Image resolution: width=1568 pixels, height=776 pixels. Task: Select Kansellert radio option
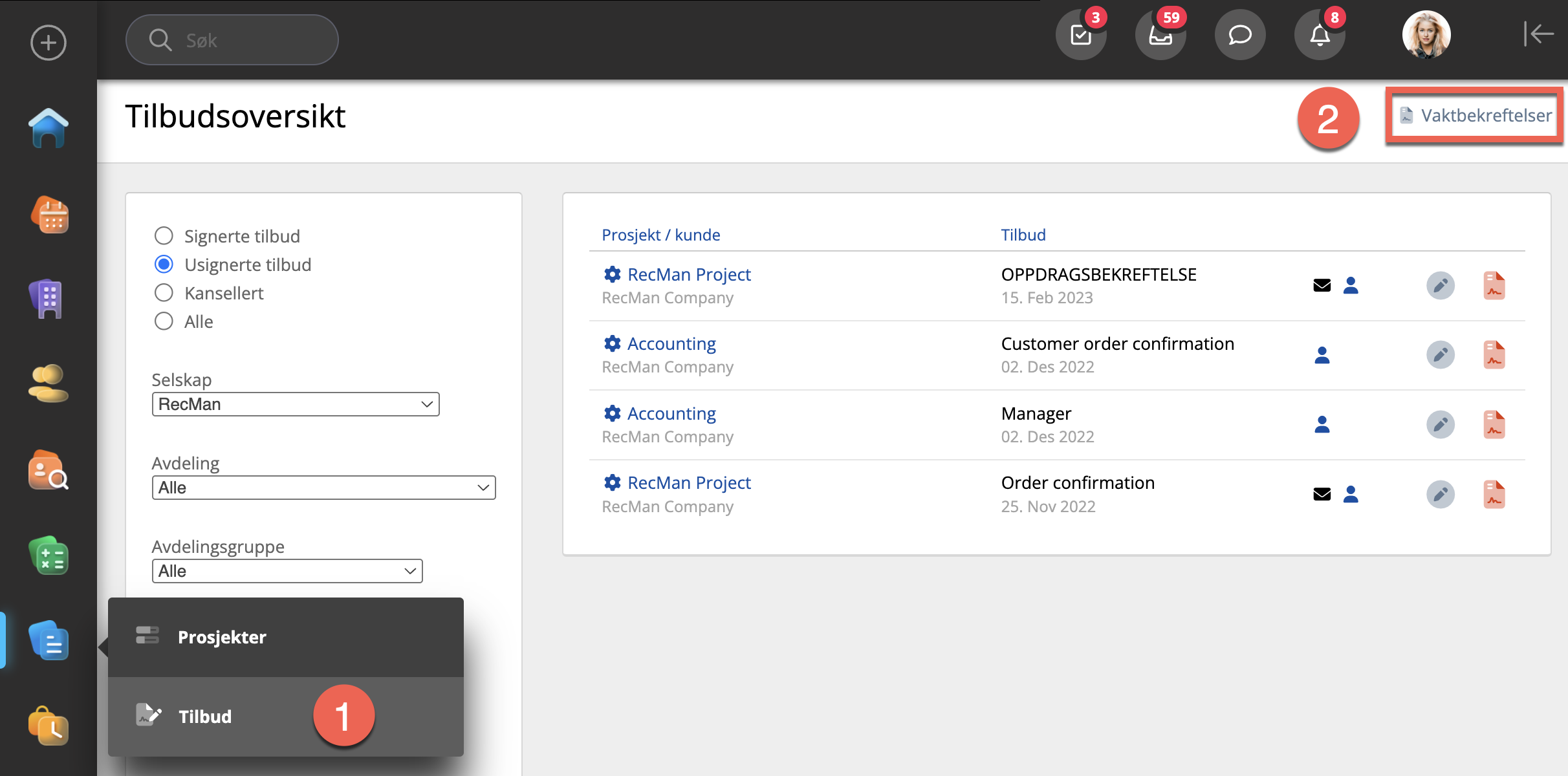click(x=164, y=293)
